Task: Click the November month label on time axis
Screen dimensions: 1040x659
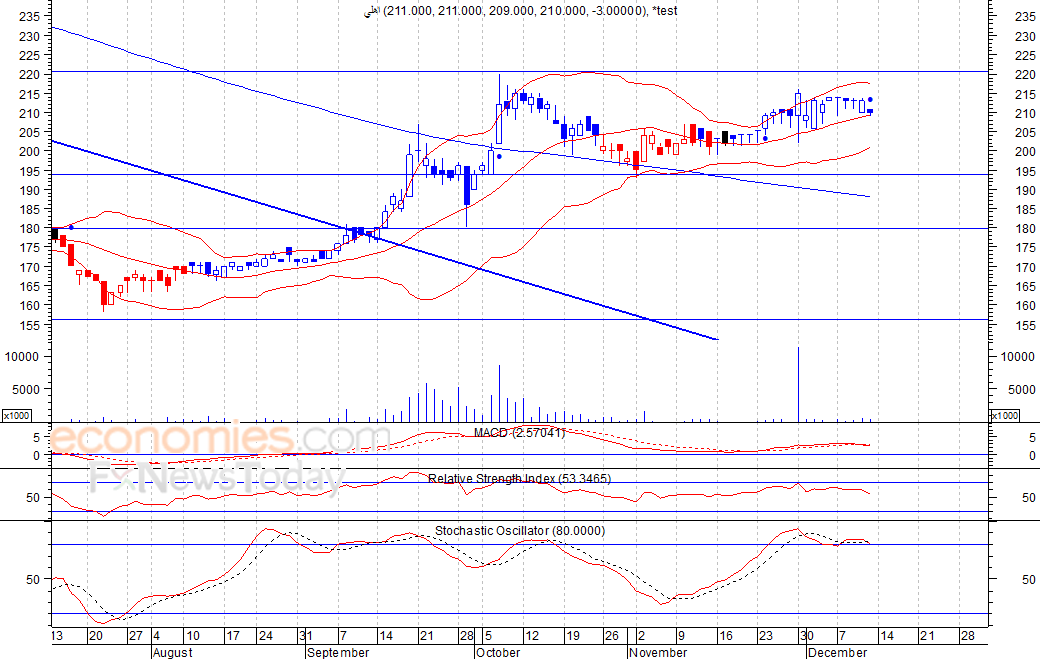Action: (x=658, y=652)
